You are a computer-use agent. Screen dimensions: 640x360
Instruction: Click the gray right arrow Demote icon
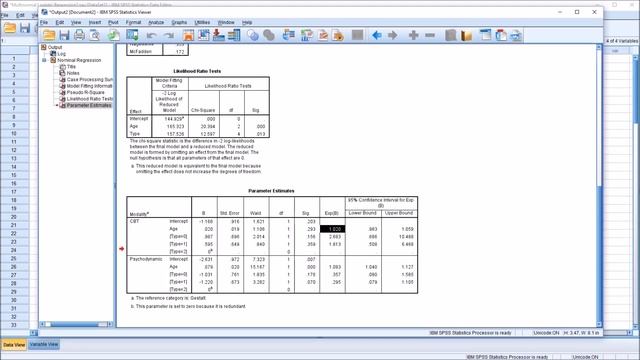pos(392,36)
